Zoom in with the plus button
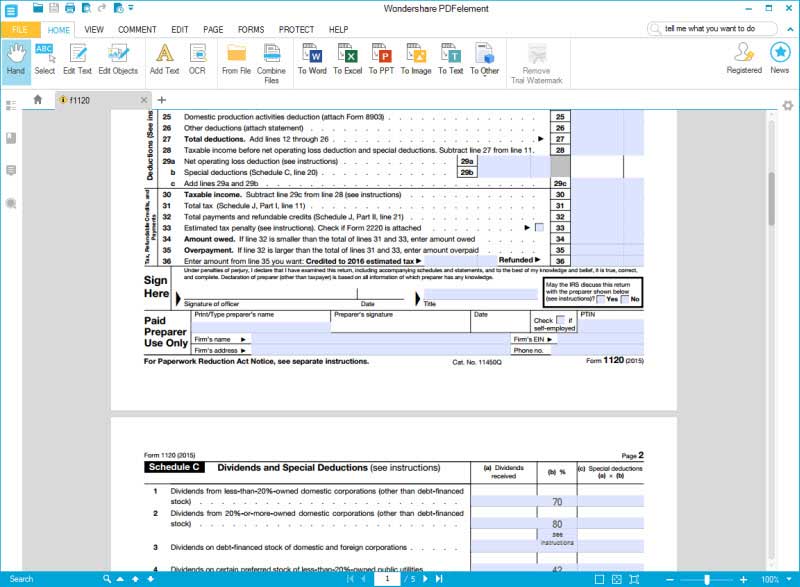Image resolution: width=800 pixels, height=587 pixels. [744, 579]
